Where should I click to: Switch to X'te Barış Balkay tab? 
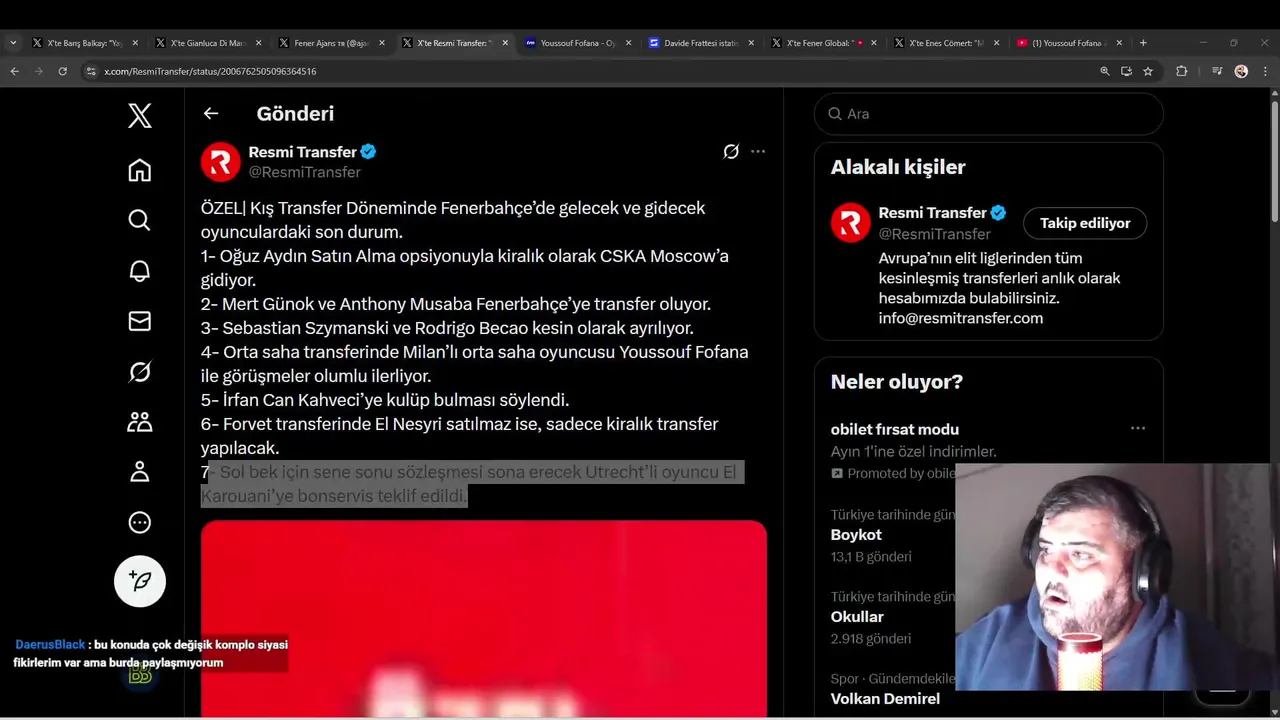coord(85,43)
